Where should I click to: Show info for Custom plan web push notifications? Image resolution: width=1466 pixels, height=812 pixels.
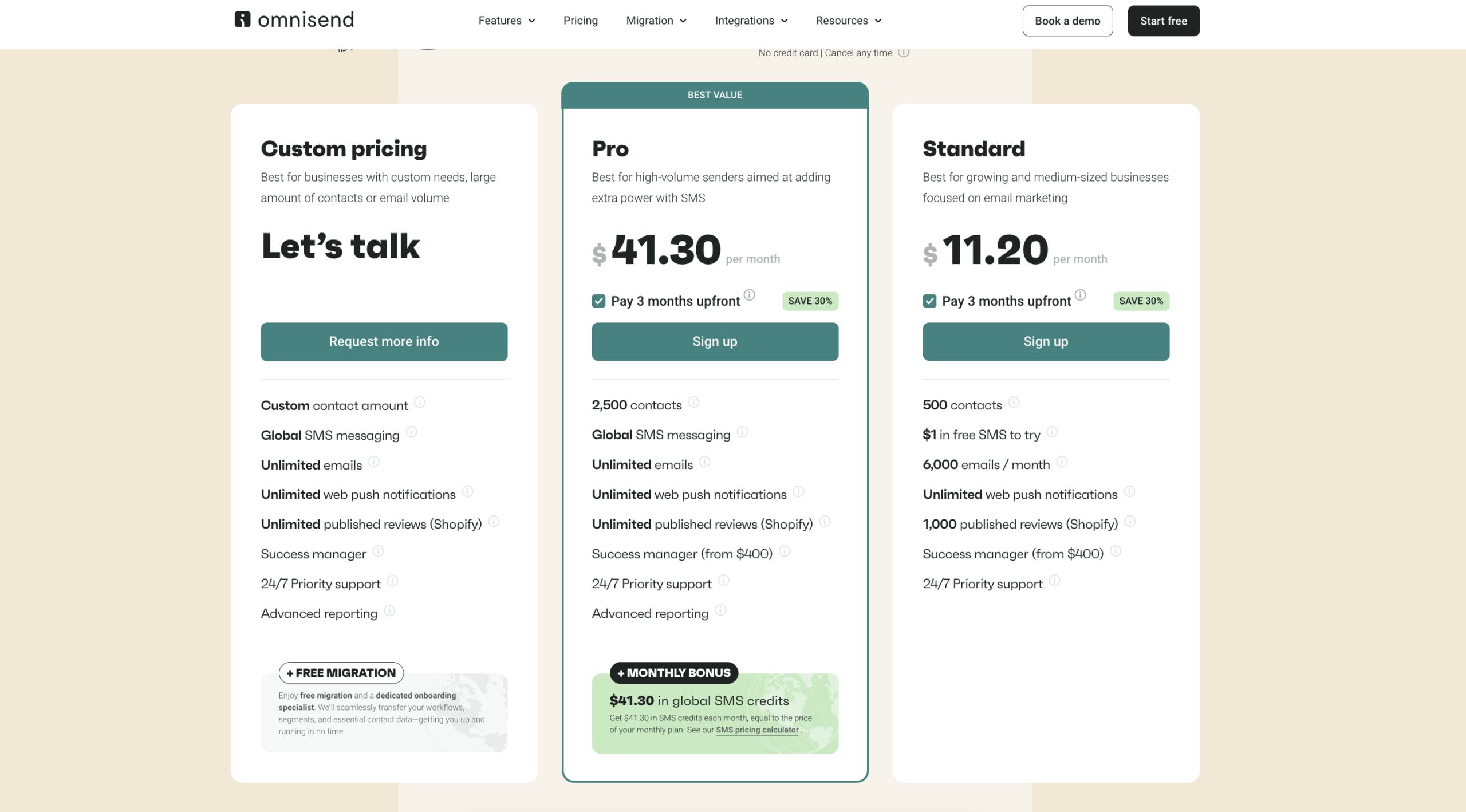click(x=467, y=491)
